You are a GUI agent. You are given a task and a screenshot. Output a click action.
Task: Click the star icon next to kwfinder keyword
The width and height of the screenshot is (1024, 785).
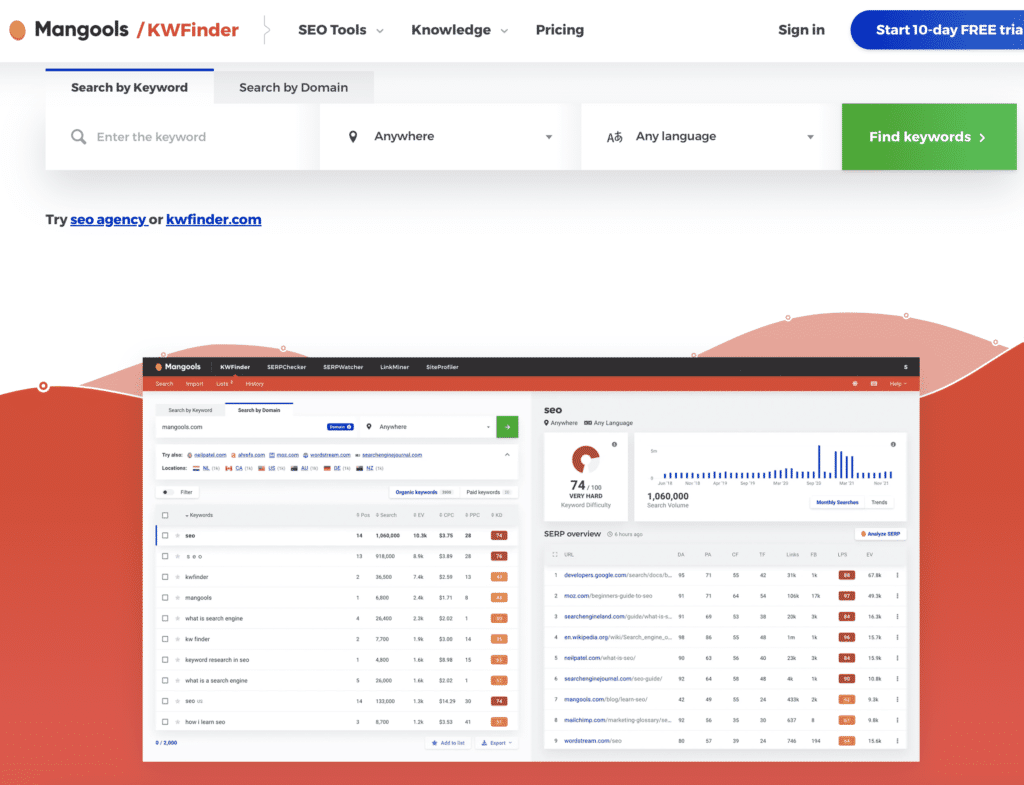click(178, 577)
